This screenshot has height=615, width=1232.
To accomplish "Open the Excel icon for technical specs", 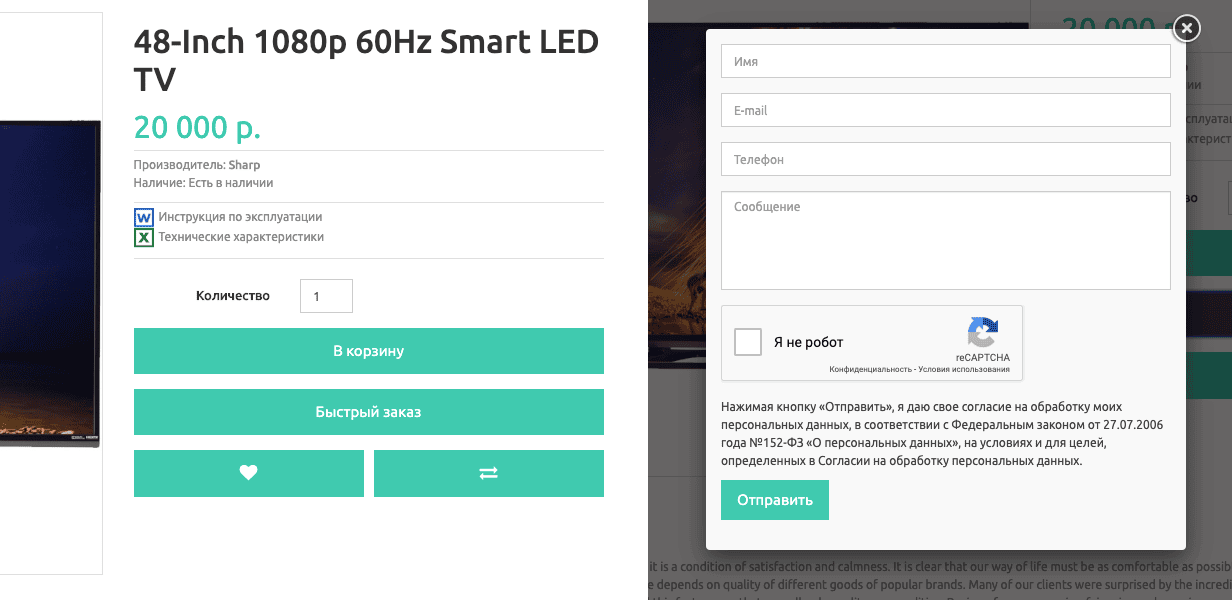I will (x=144, y=237).
